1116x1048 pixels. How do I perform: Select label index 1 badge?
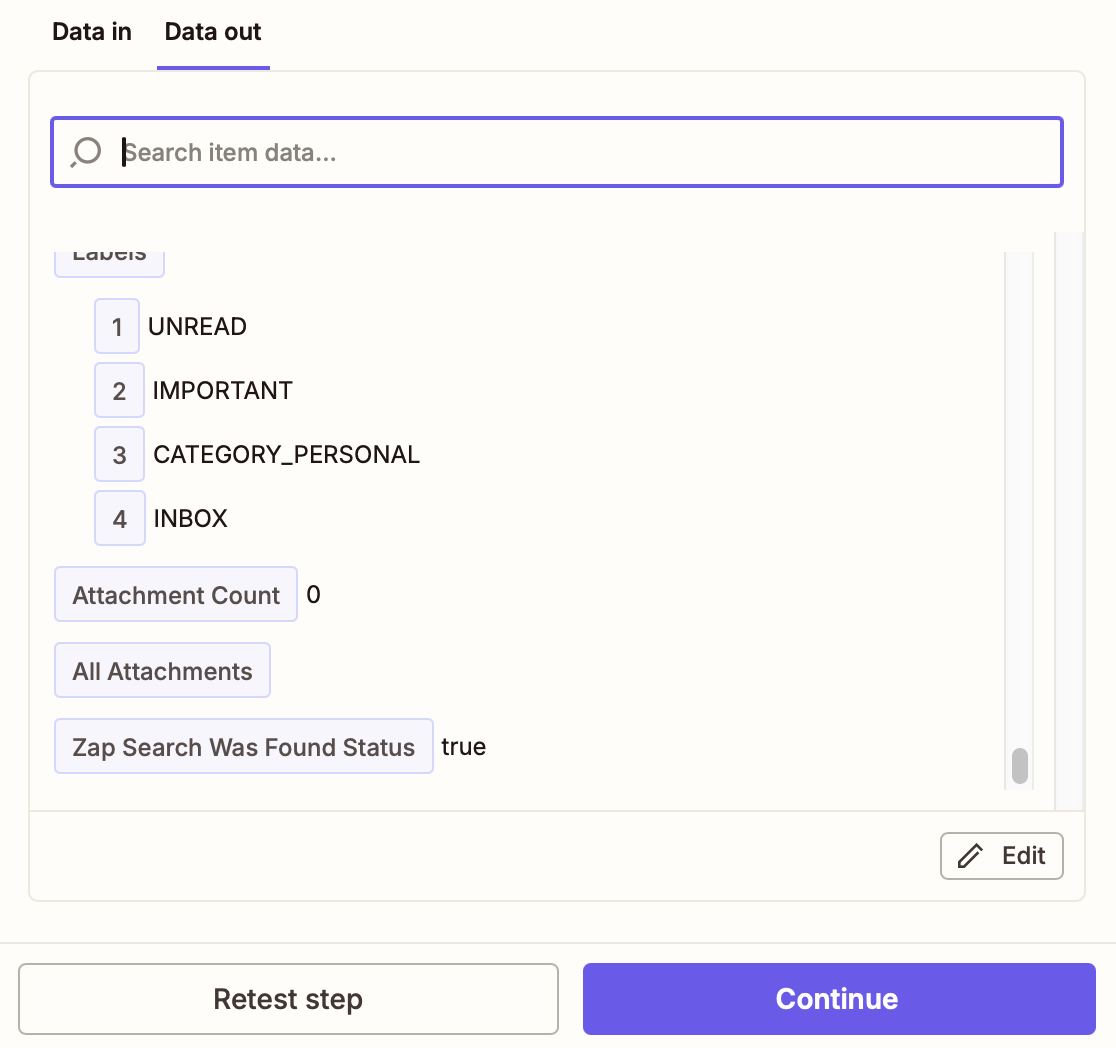tap(117, 327)
